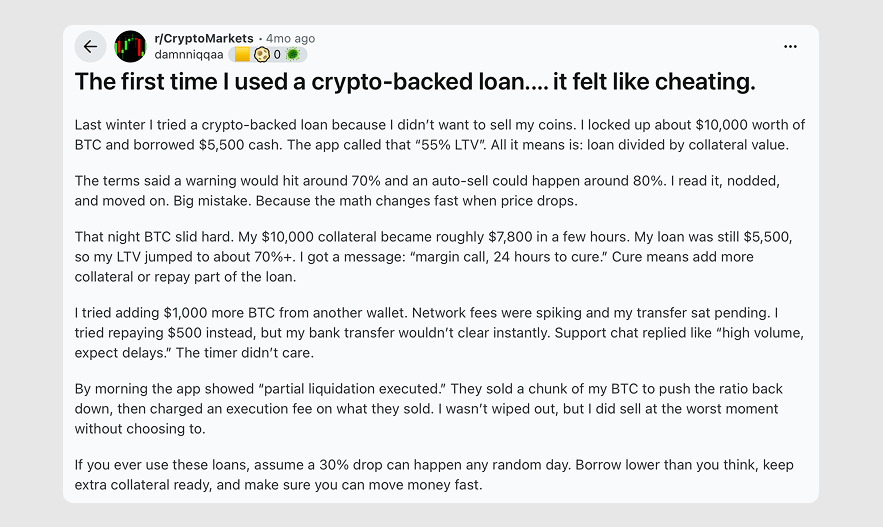Open the three-dot post options menu
The width and height of the screenshot is (883, 527).
click(x=790, y=46)
